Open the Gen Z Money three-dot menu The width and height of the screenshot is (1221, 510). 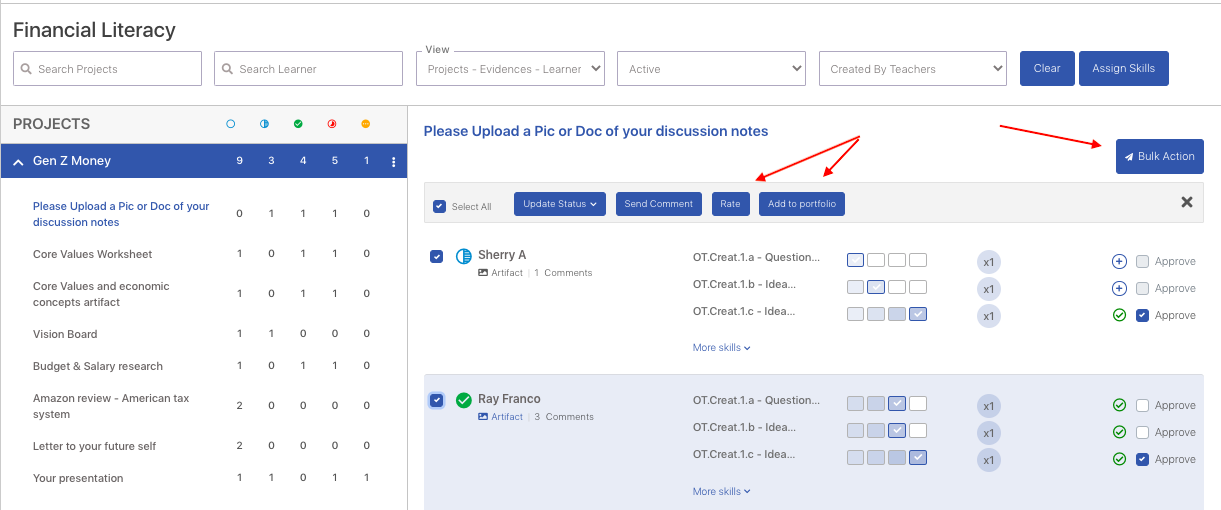pyautogui.click(x=394, y=162)
